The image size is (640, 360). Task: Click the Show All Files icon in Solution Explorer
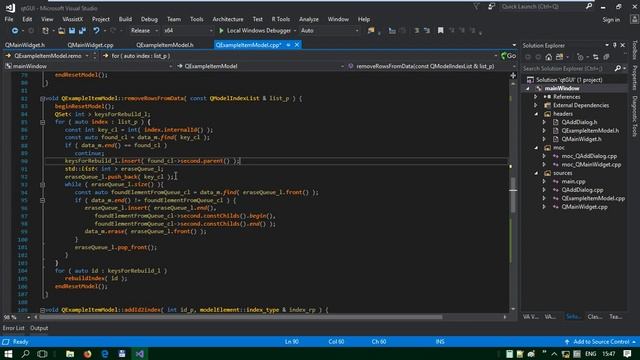pos(607,57)
